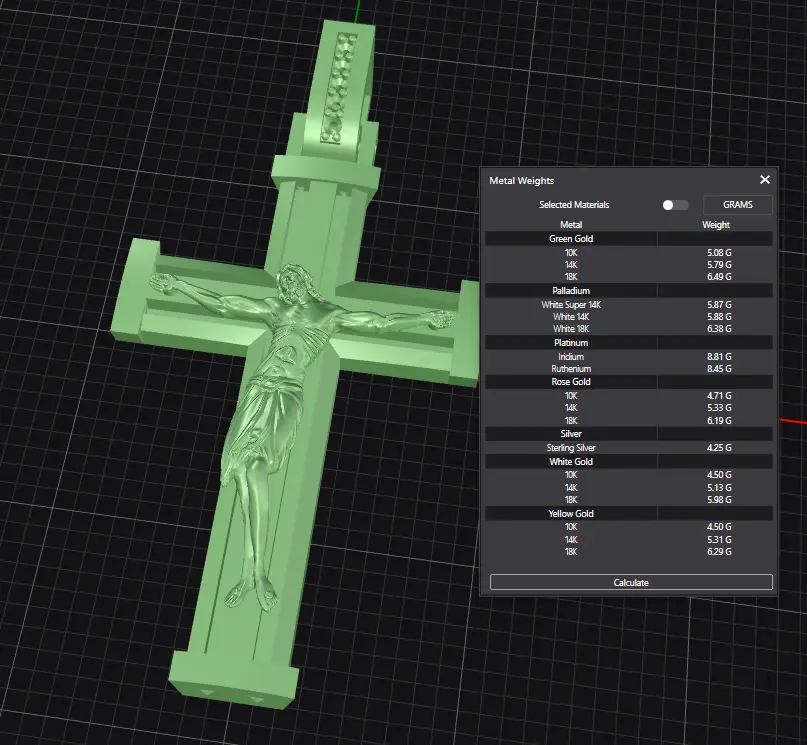This screenshot has height=745, width=807.
Task: Select the Green Gold group header
Action: tap(571, 239)
